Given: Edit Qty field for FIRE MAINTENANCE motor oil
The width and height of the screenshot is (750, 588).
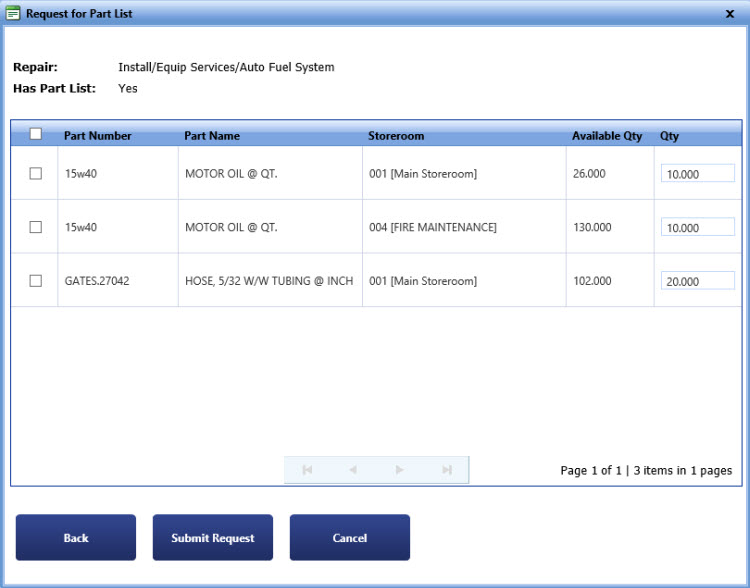Looking at the screenshot, I should [x=698, y=228].
